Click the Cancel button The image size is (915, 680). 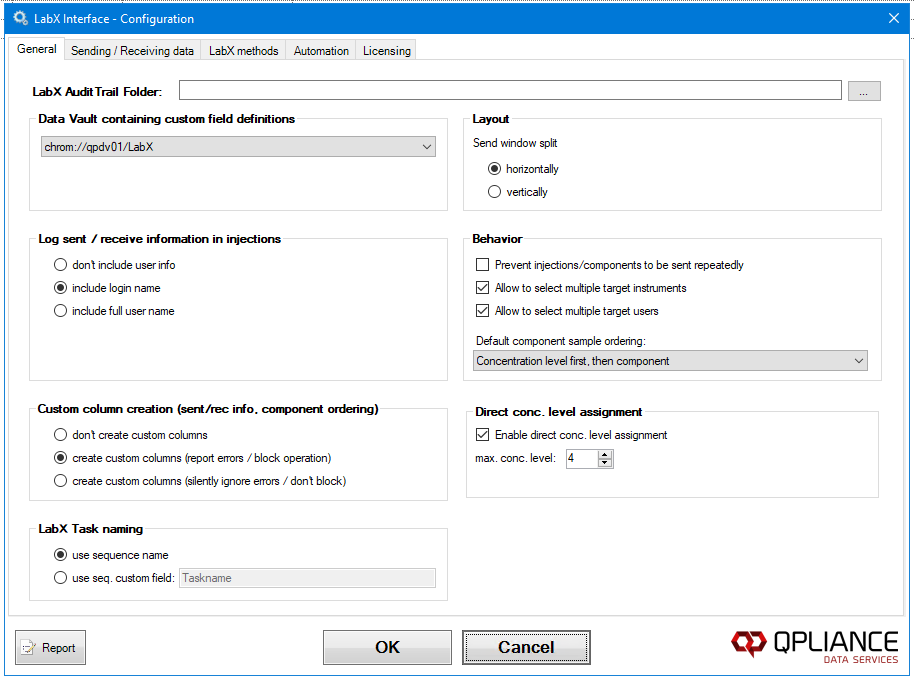pyautogui.click(x=526, y=647)
